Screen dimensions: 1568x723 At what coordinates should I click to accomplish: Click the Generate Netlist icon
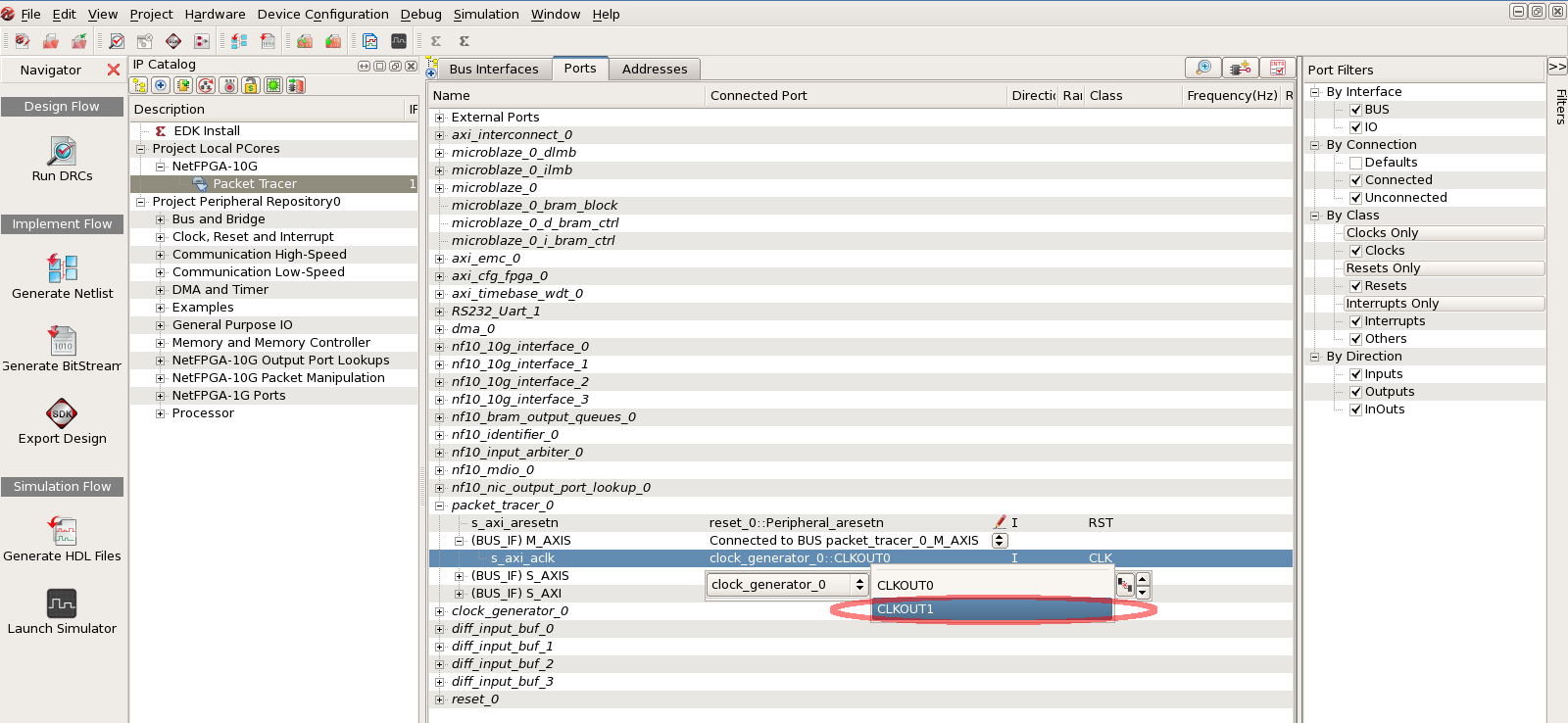click(62, 267)
